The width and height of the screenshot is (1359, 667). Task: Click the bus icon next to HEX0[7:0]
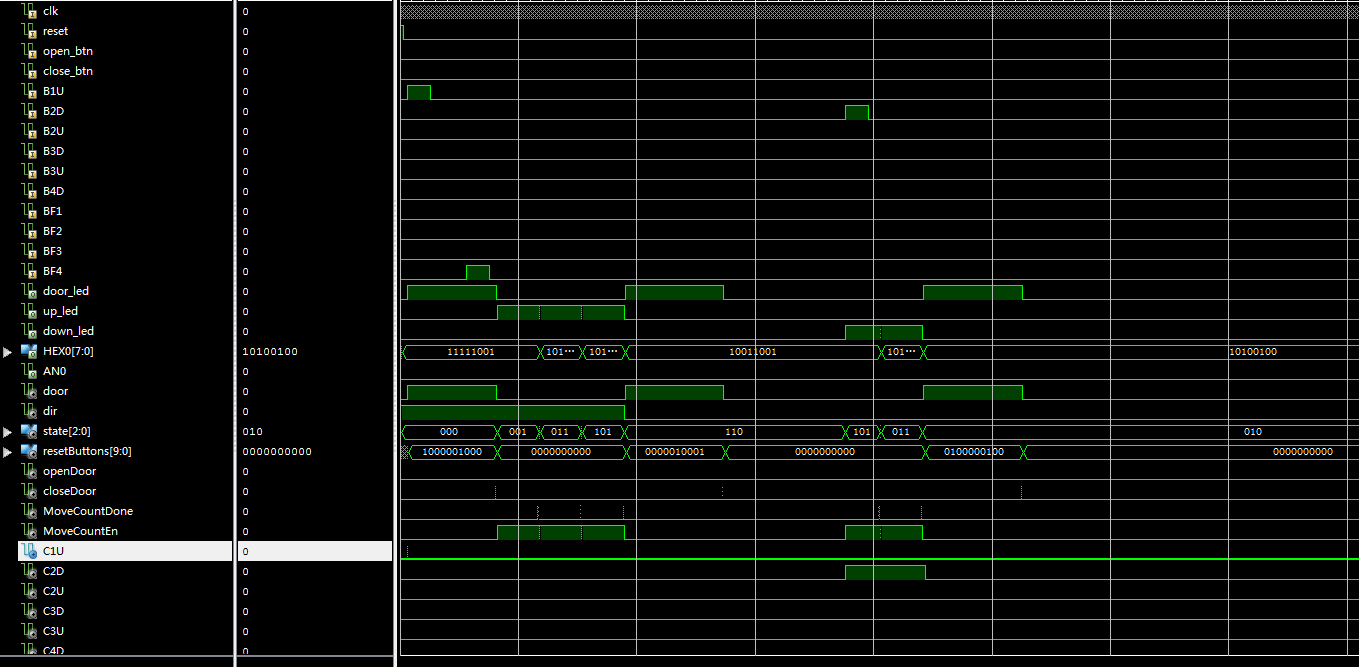29,351
